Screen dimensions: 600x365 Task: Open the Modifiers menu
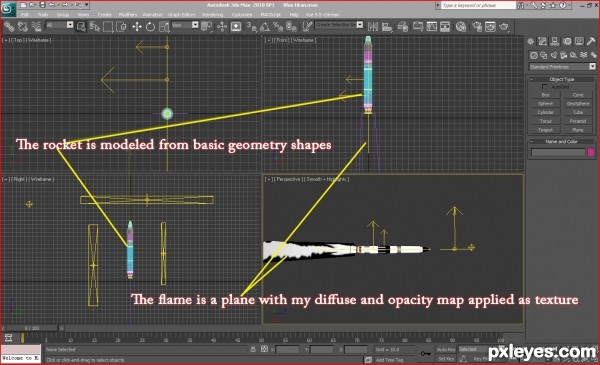tap(128, 15)
